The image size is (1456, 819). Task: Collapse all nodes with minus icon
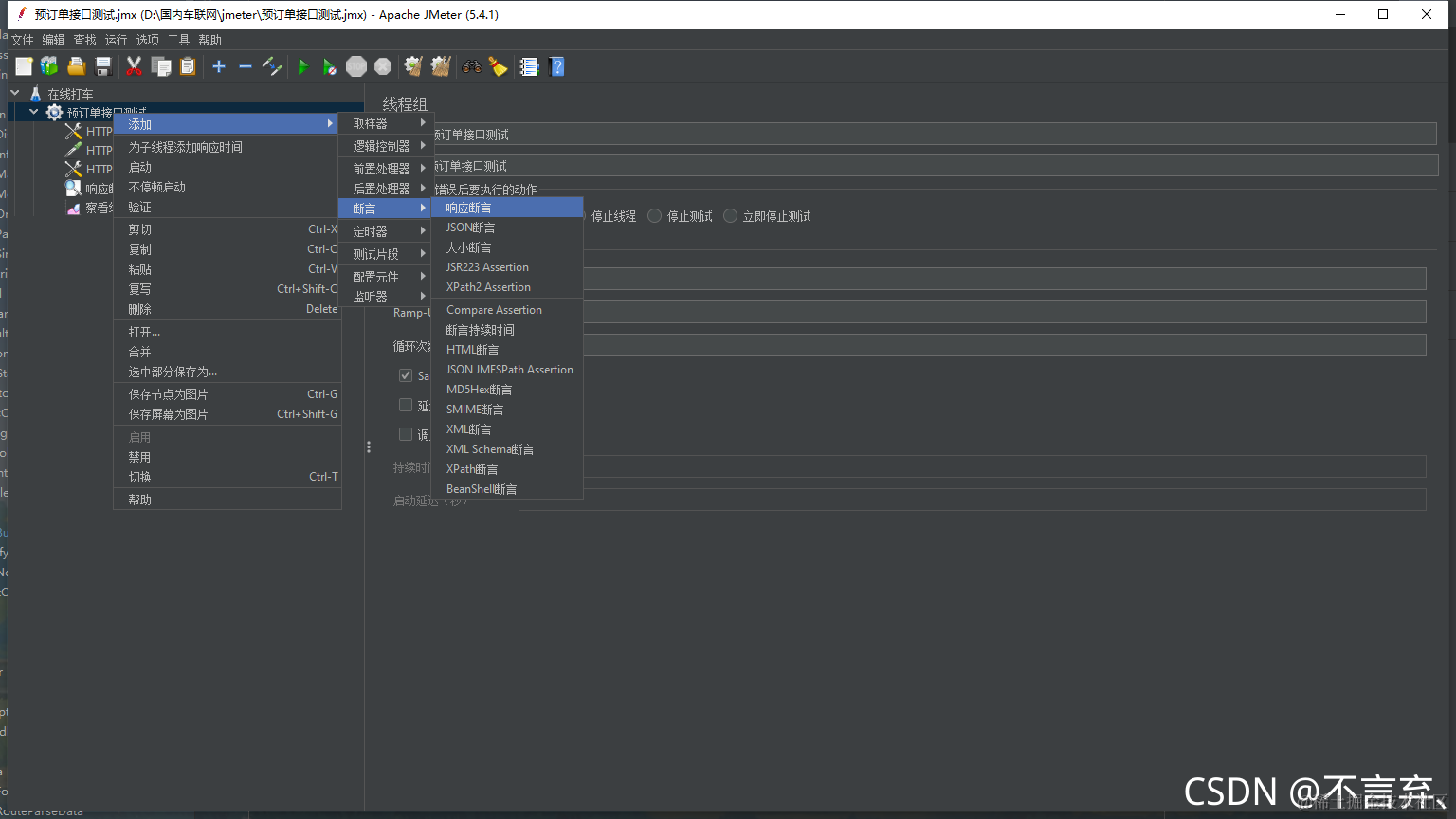(246, 66)
